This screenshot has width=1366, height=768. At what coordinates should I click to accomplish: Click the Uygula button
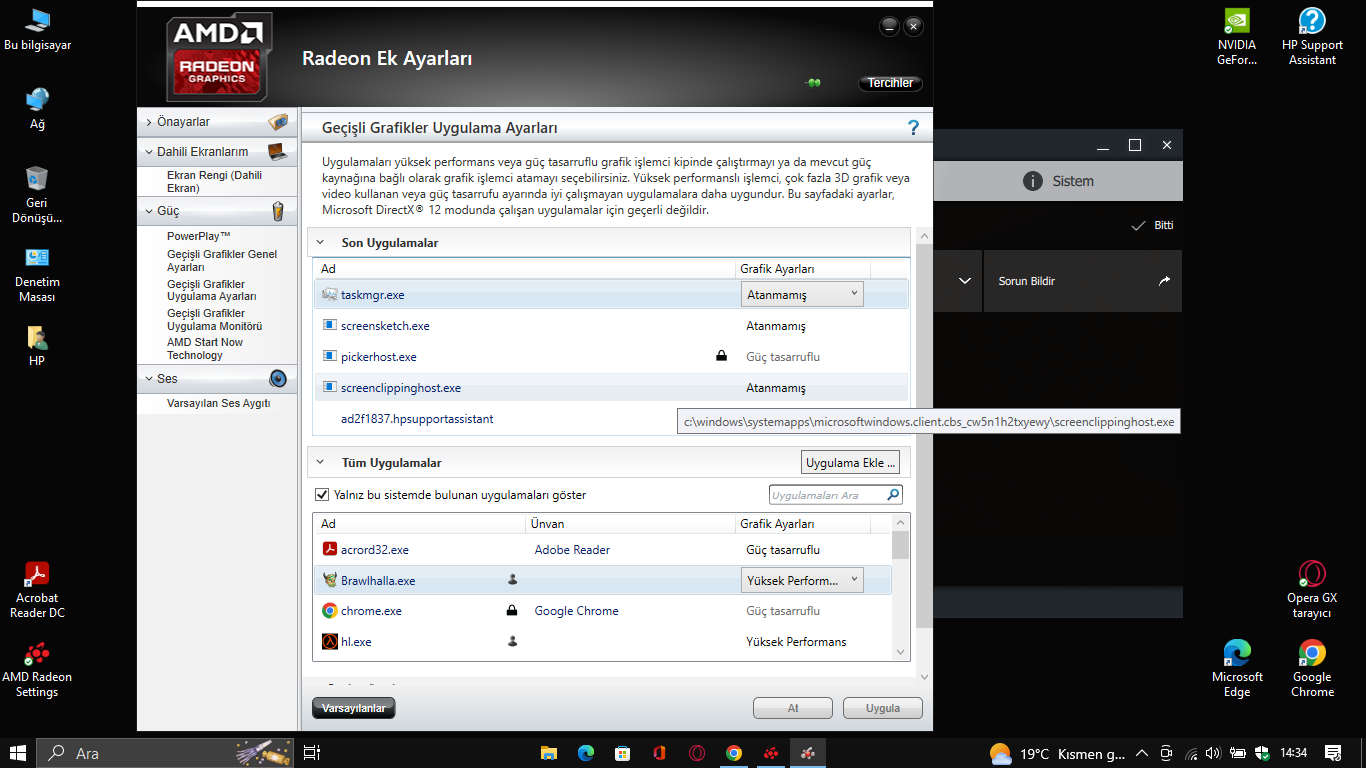coord(882,708)
